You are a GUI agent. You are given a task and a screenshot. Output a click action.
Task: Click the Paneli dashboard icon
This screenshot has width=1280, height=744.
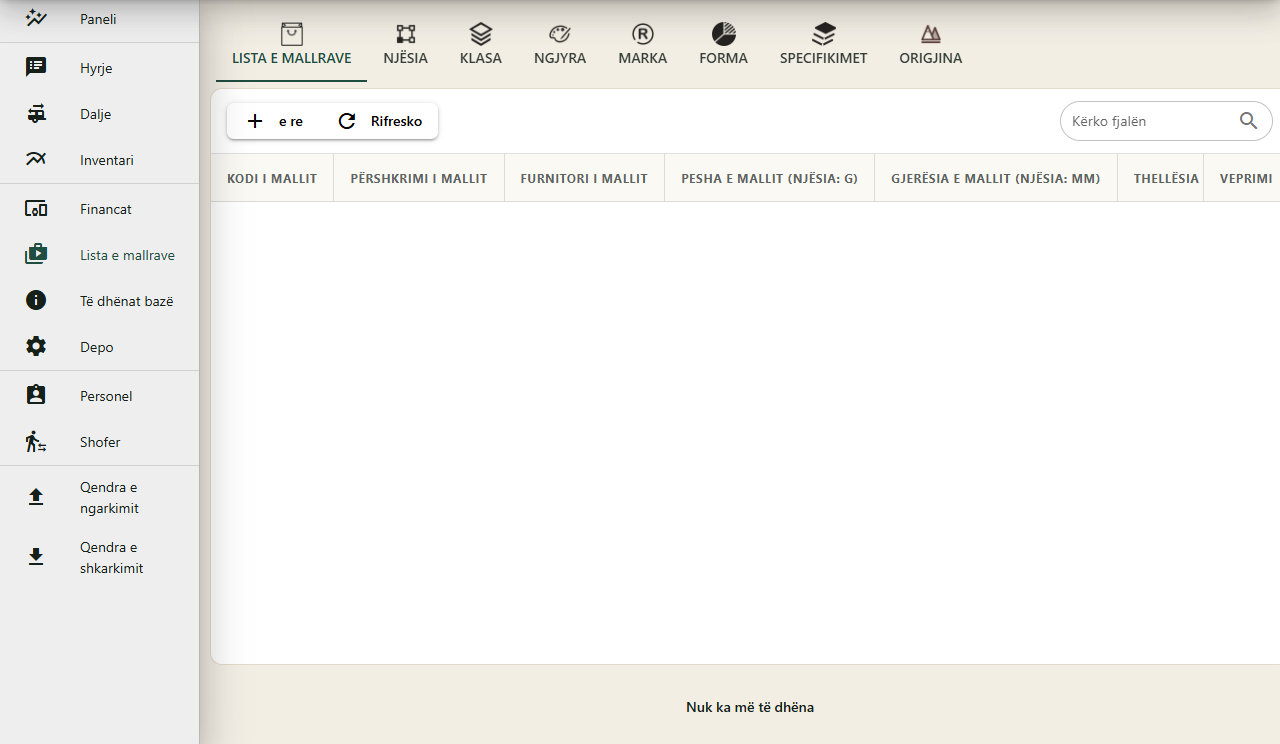pyautogui.click(x=36, y=17)
